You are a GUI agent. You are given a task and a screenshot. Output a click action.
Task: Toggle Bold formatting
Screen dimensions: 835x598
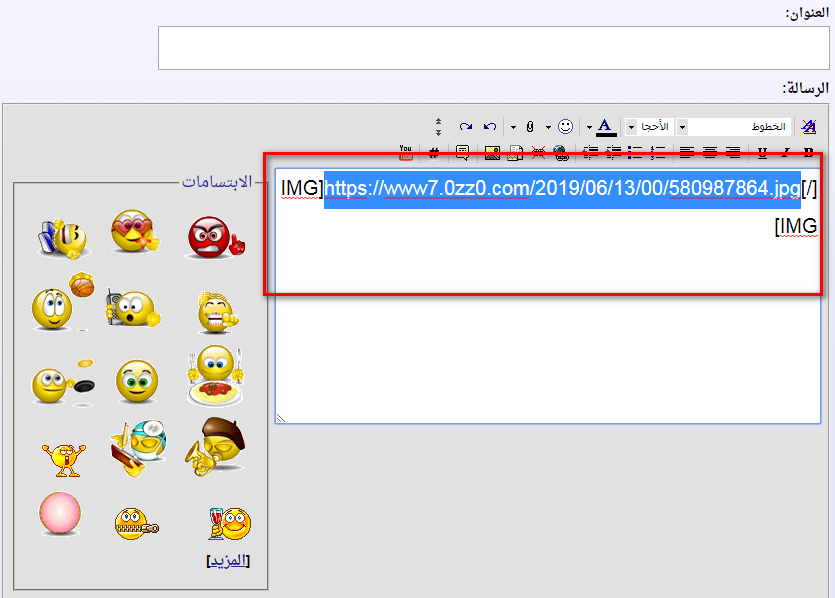click(x=808, y=153)
